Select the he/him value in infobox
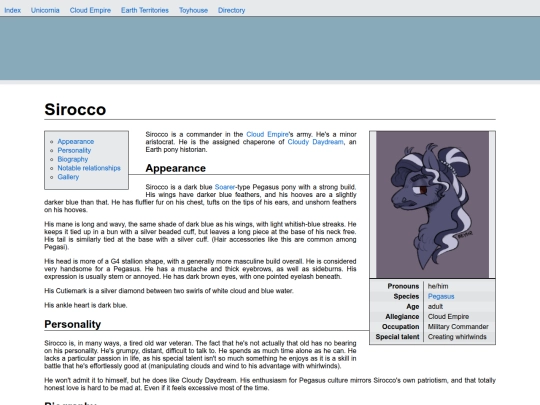 (438, 286)
